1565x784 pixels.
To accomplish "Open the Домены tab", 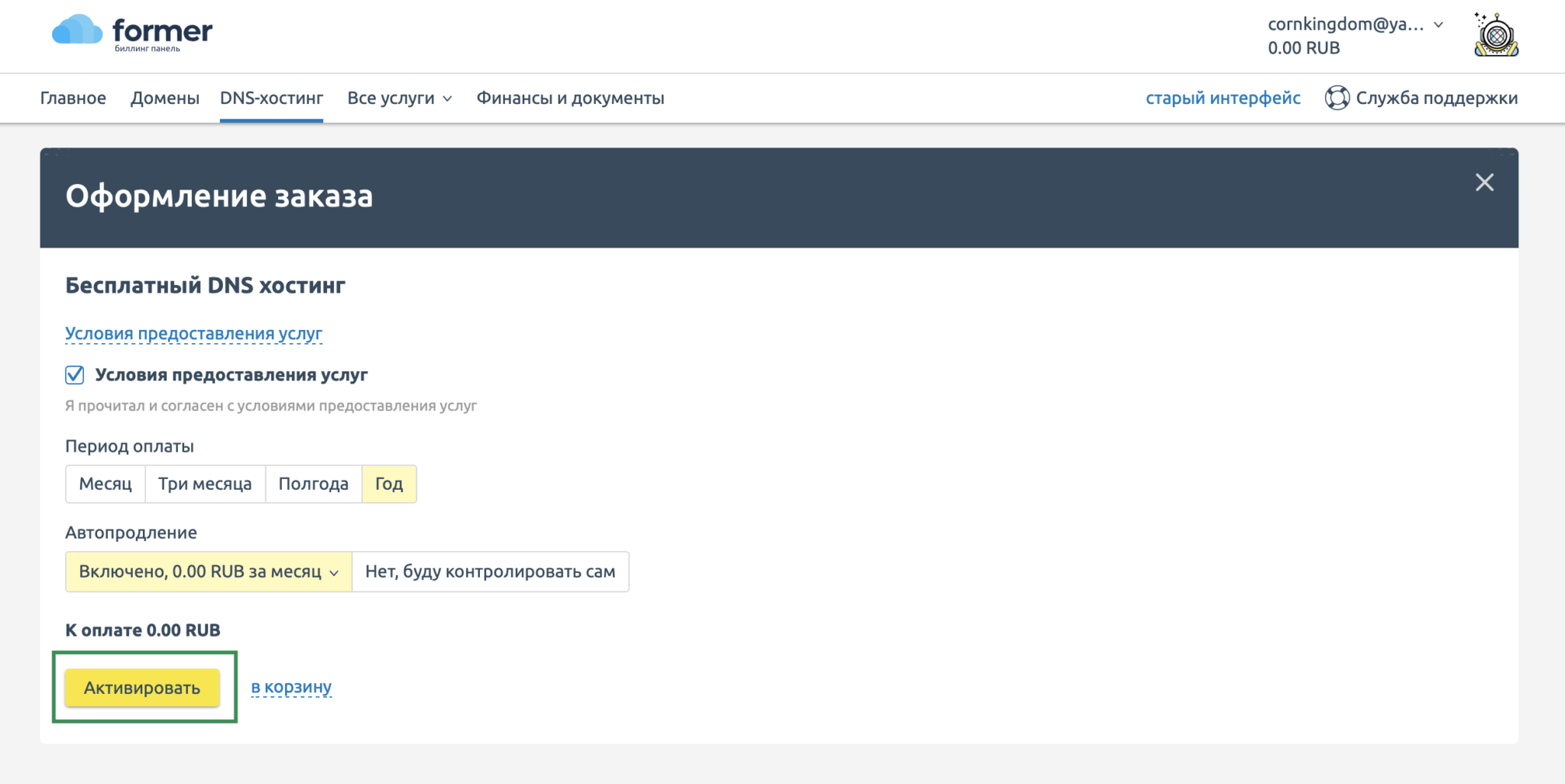I will [x=164, y=98].
